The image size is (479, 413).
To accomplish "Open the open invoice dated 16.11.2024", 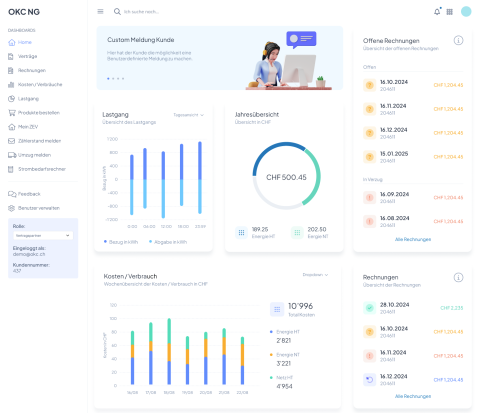I will coord(413,109).
